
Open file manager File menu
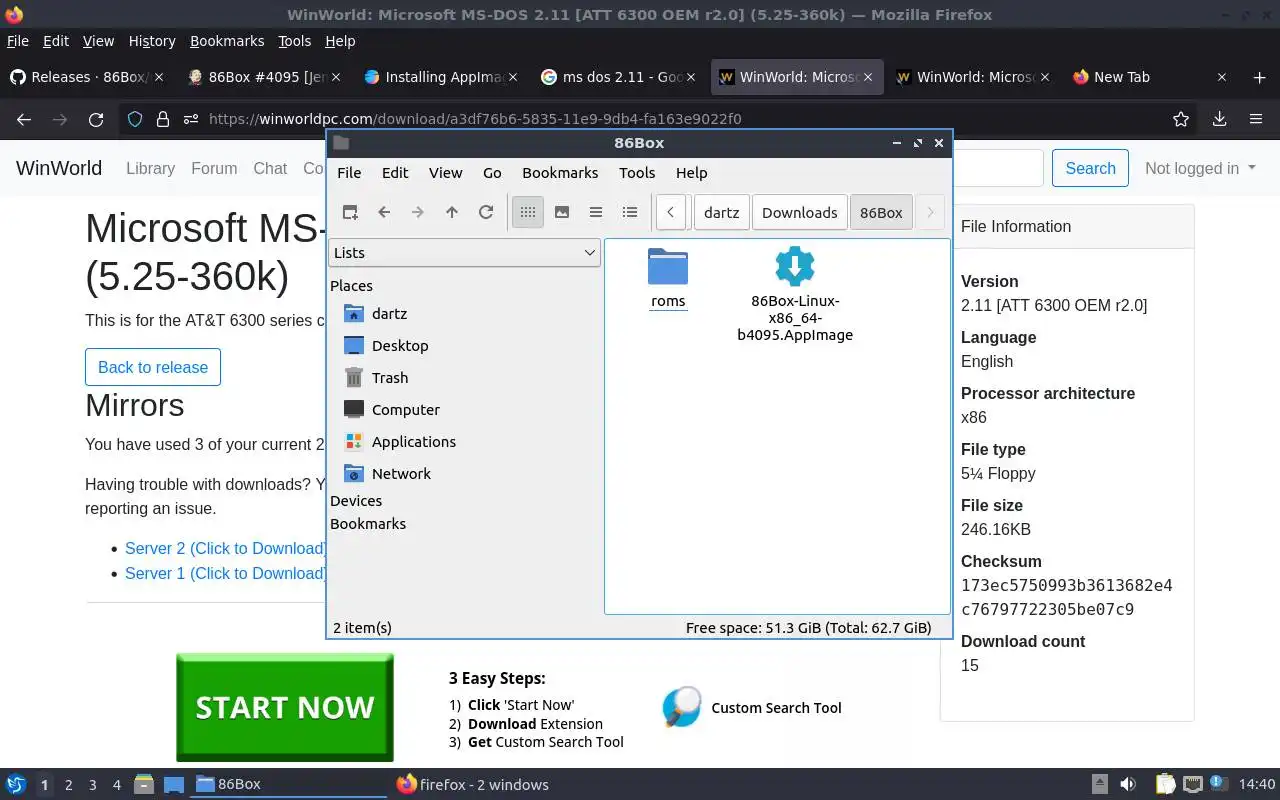point(349,172)
